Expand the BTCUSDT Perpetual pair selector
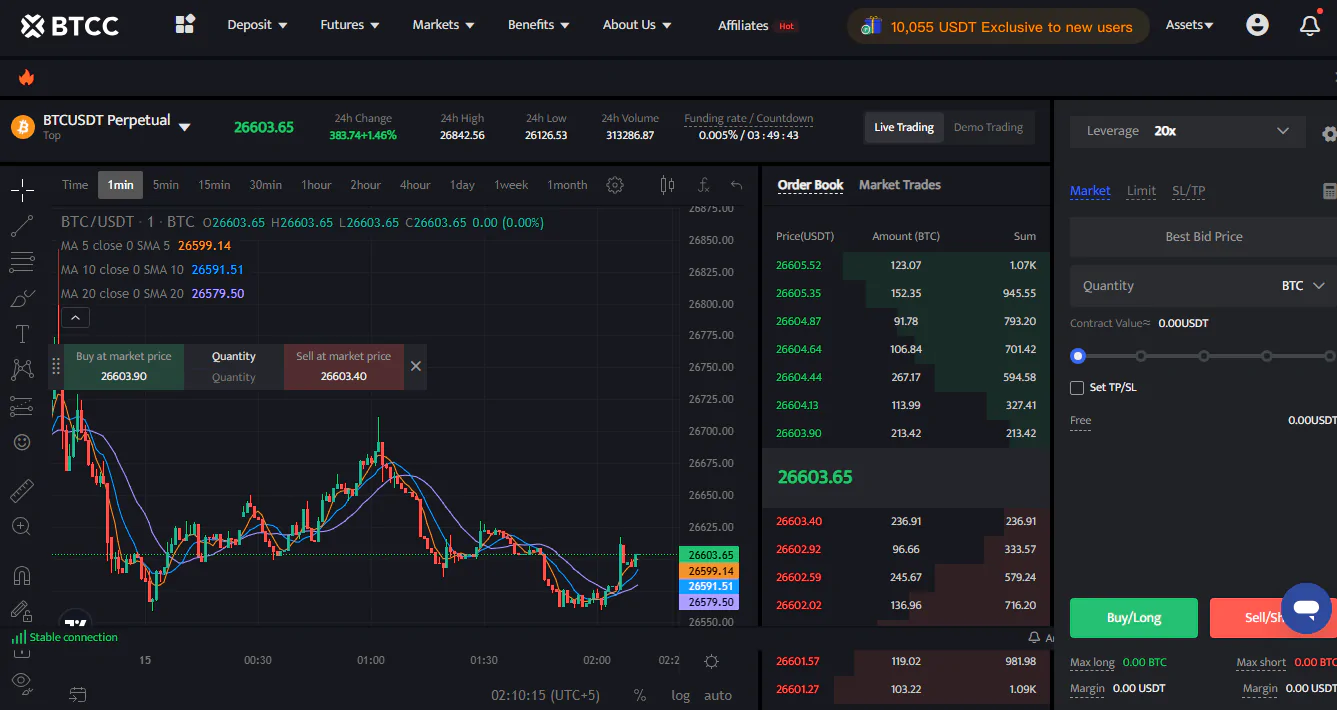Viewport: 1337px width, 710px height. tap(184, 126)
